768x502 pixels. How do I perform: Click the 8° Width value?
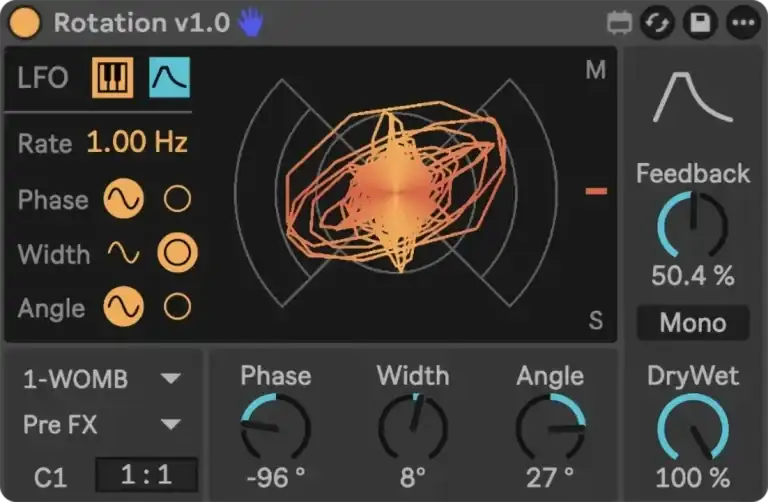pos(413,478)
